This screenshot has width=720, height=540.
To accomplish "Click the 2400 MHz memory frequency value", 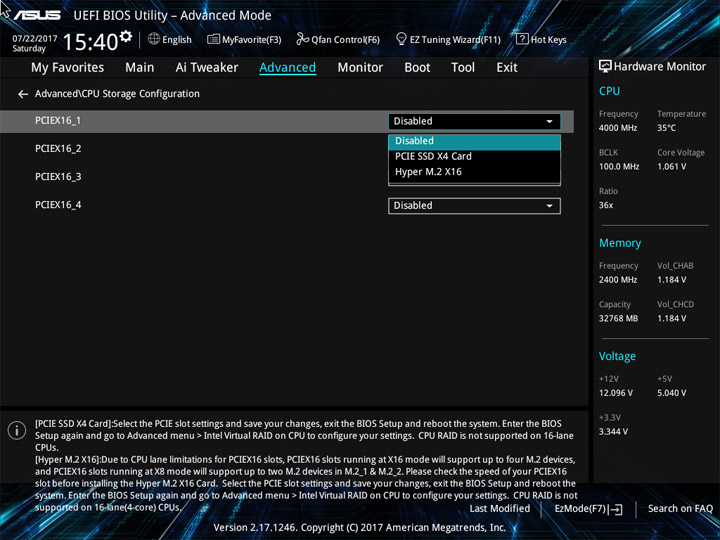I will click(x=618, y=280).
